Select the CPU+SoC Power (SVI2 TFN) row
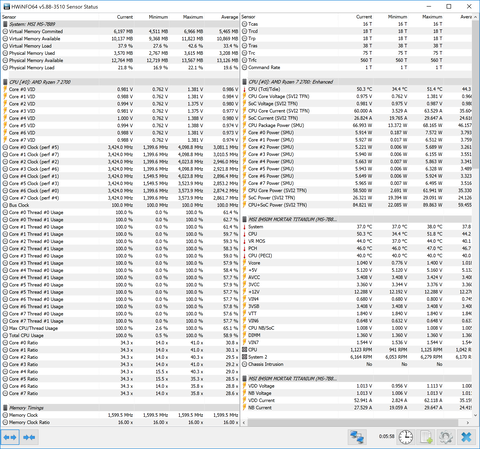 [x=356, y=205]
